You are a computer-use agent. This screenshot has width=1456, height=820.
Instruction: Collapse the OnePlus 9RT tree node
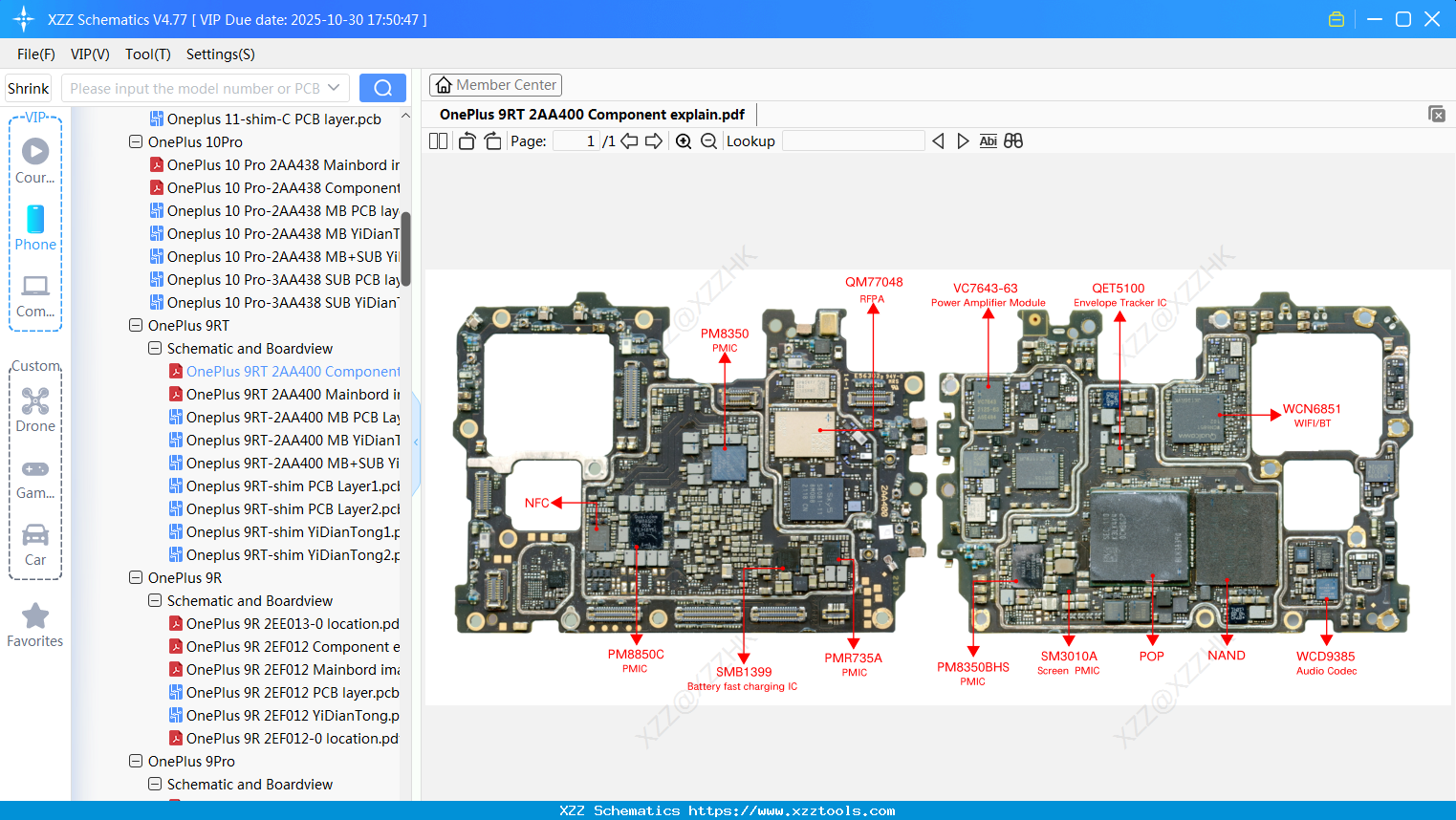(136, 325)
